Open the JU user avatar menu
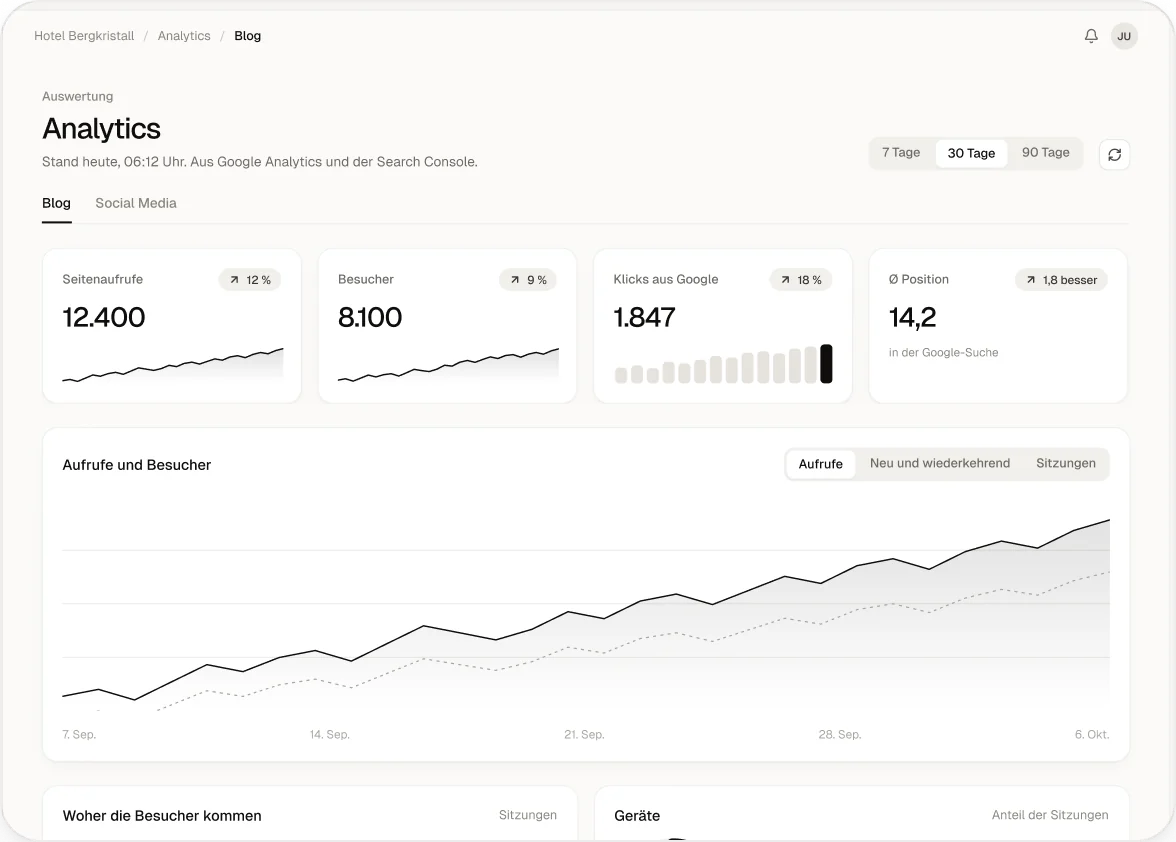The height and width of the screenshot is (842, 1176). (1124, 36)
